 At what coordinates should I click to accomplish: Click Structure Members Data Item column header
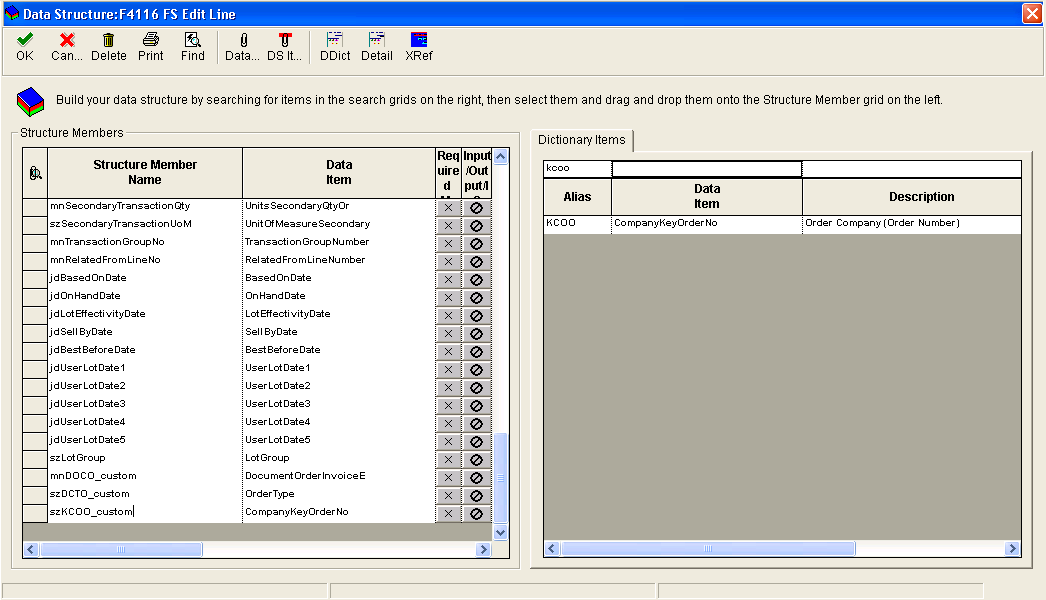(339, 172)
